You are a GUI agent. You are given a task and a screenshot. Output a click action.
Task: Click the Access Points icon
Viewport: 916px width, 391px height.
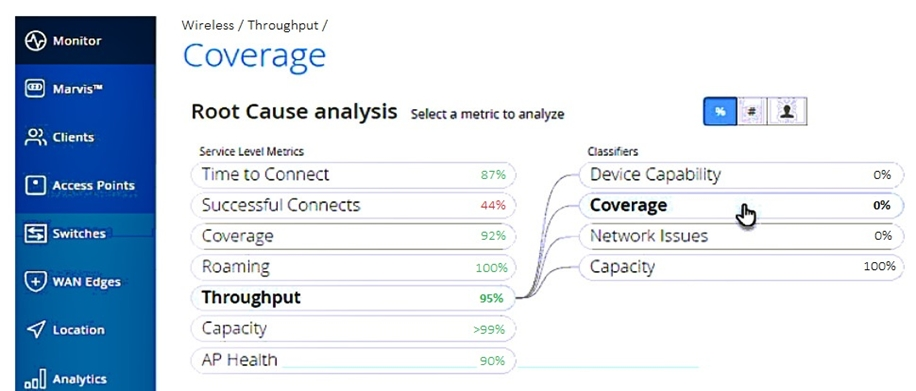pos(35,185)
